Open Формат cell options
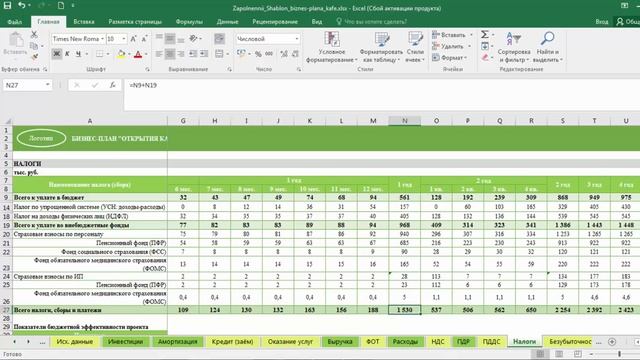640x360 pixels. pos(449,58)
